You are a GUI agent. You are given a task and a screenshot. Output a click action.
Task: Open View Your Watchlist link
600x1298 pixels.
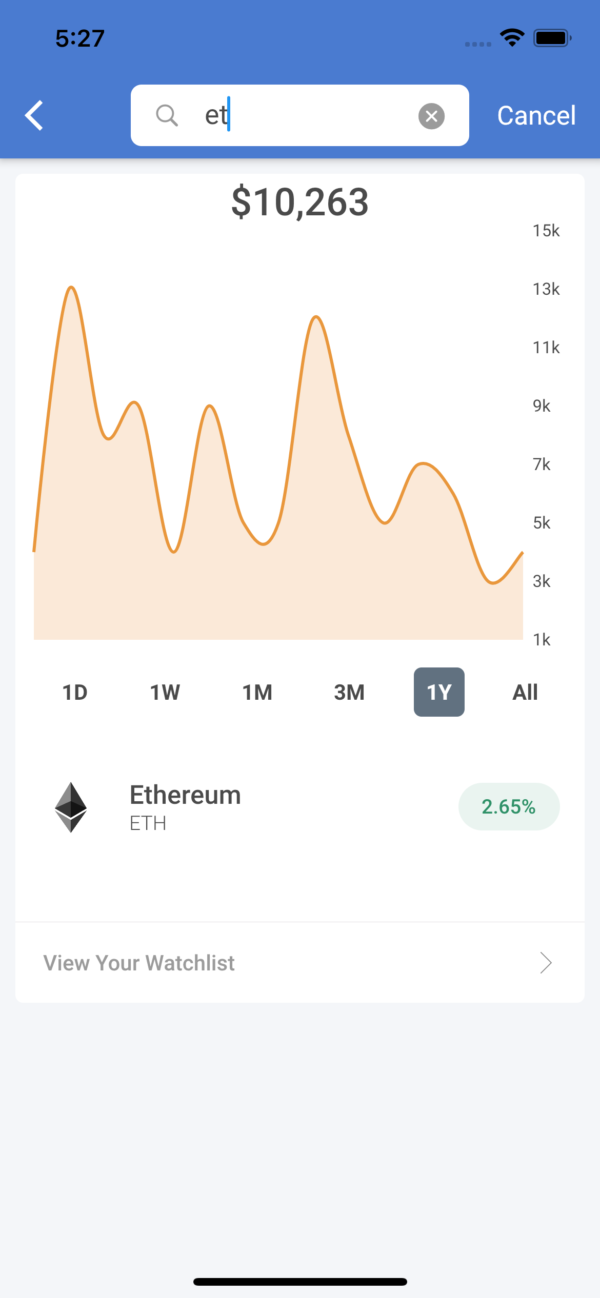139,963
